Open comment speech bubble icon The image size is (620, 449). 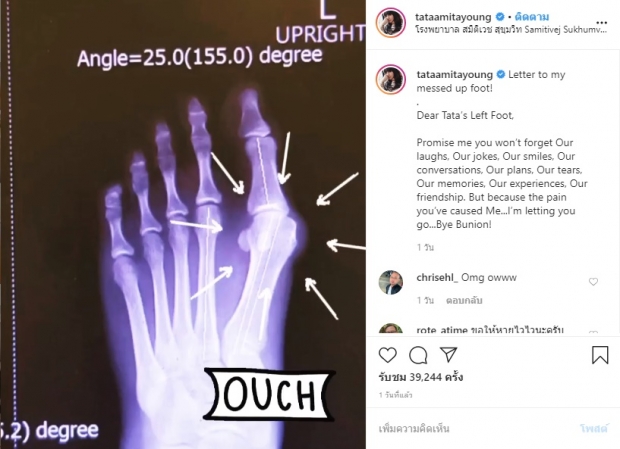point(418,355)
